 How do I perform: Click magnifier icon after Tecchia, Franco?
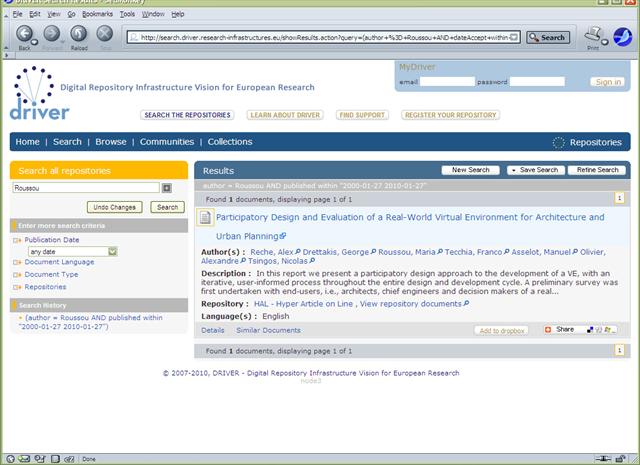(x=506, y=252)
